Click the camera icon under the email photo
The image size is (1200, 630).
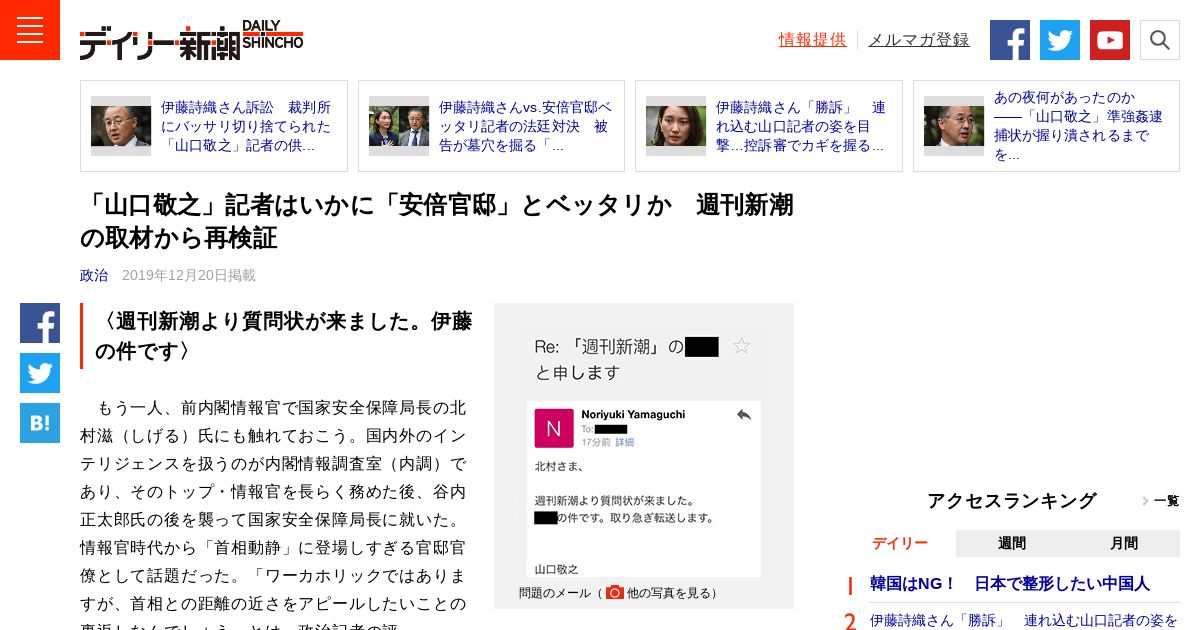point(615,592)
